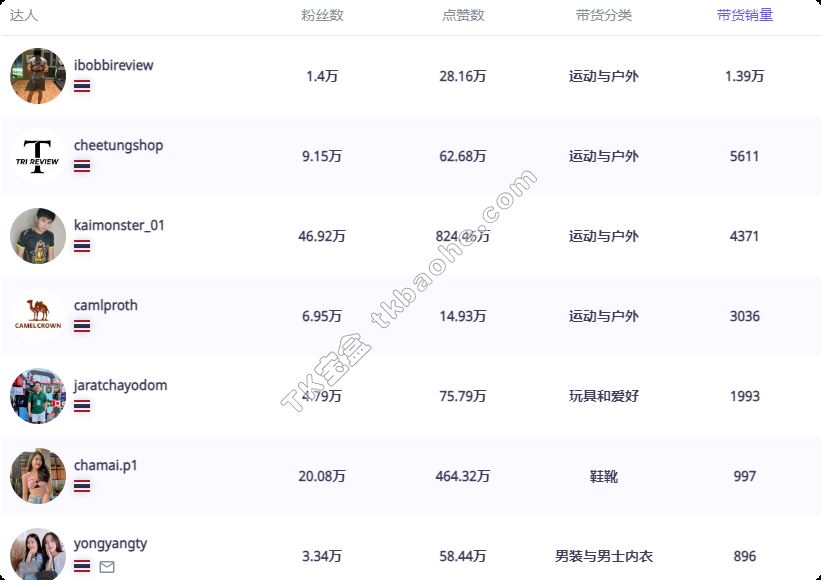The width and height of the screenshot is (821, 580).
Task: Sort by 带货销量 column header
Action: (744, 15)
